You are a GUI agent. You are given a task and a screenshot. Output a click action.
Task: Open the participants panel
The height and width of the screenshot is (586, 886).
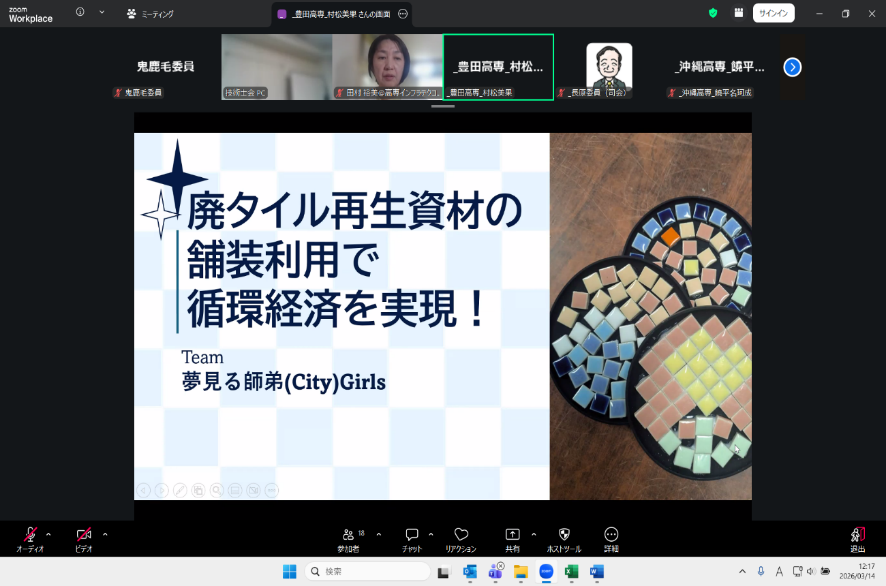348,536
